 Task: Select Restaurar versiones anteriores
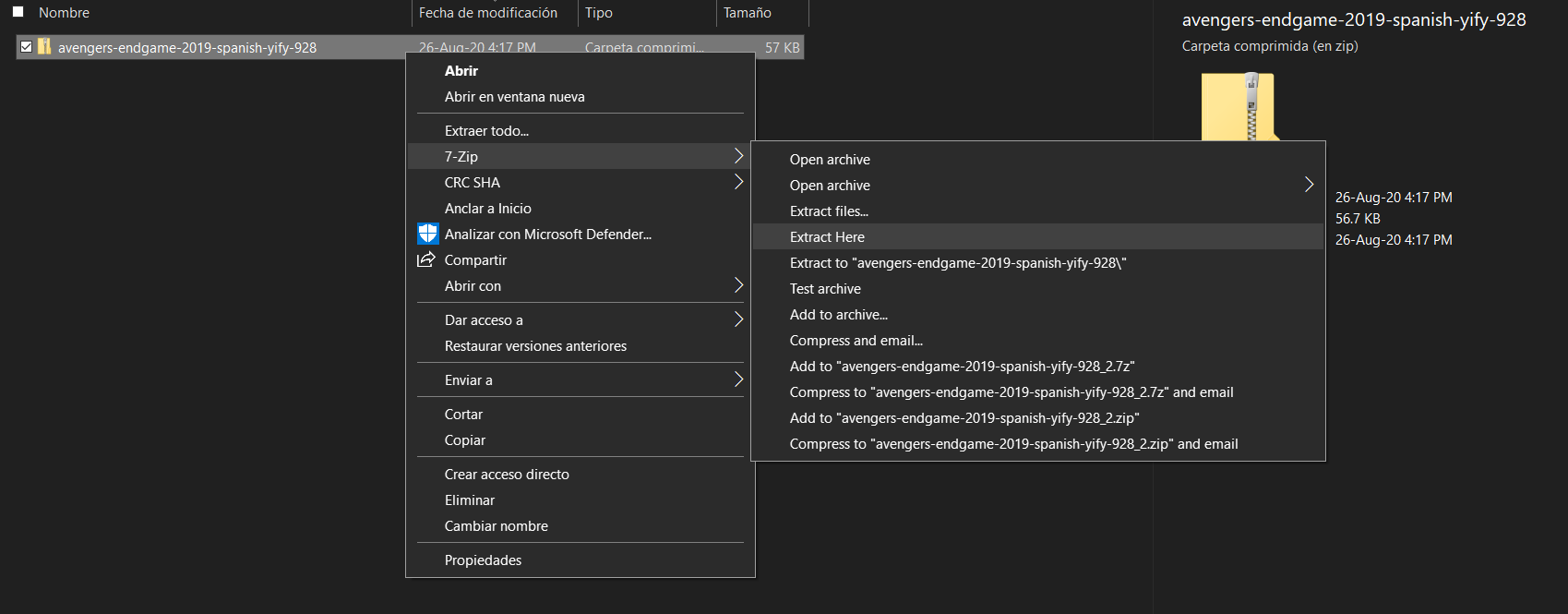pyautogui.click(x=581, y=345)
